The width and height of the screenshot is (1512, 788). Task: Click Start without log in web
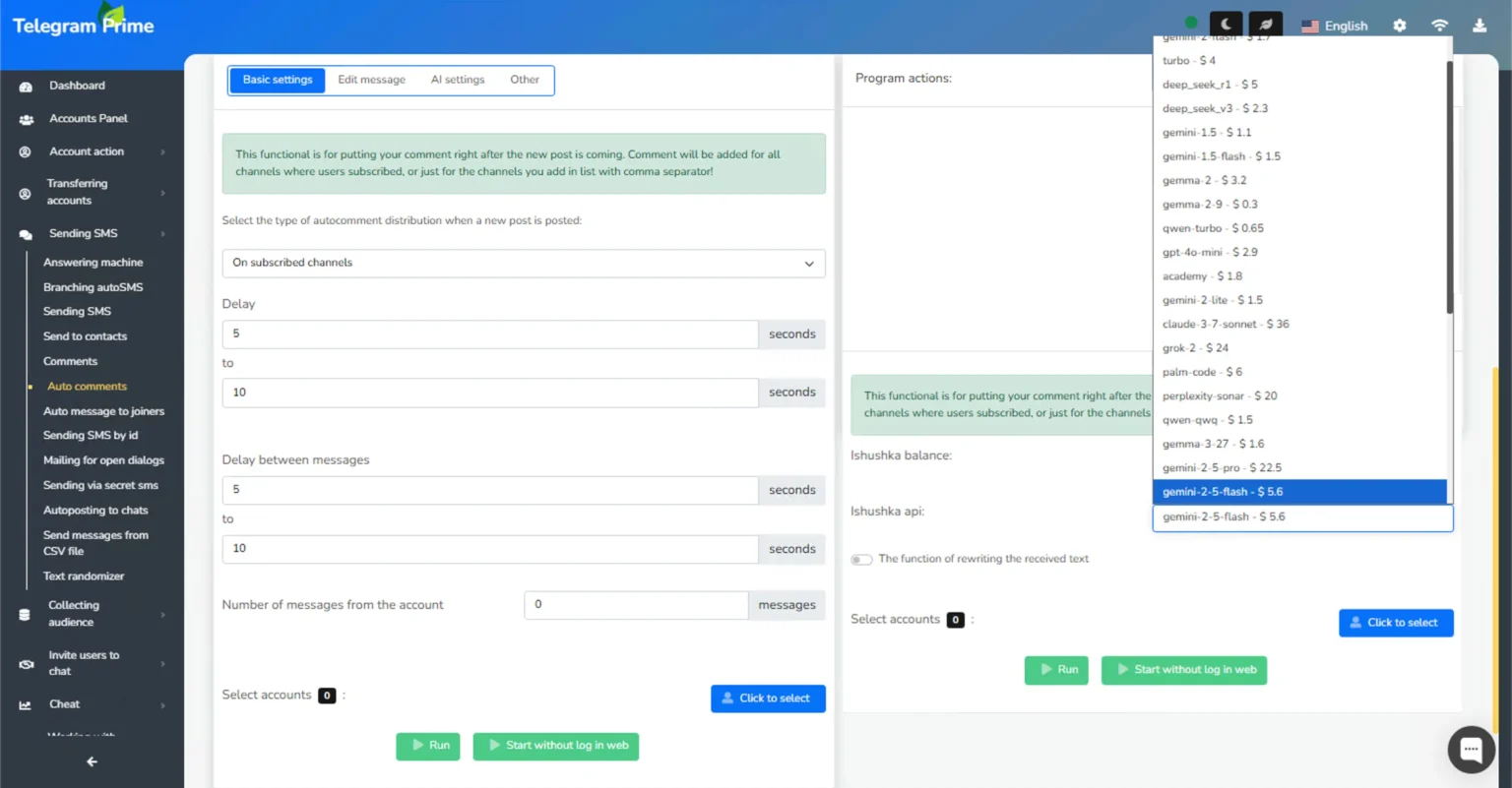pyautogui.click(x=555, y=746)
